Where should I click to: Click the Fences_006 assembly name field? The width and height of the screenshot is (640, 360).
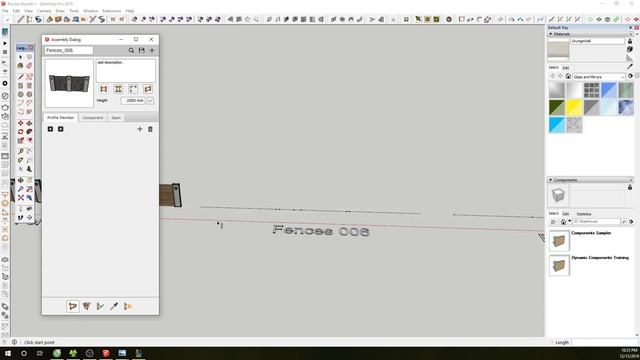click(69, 50)
